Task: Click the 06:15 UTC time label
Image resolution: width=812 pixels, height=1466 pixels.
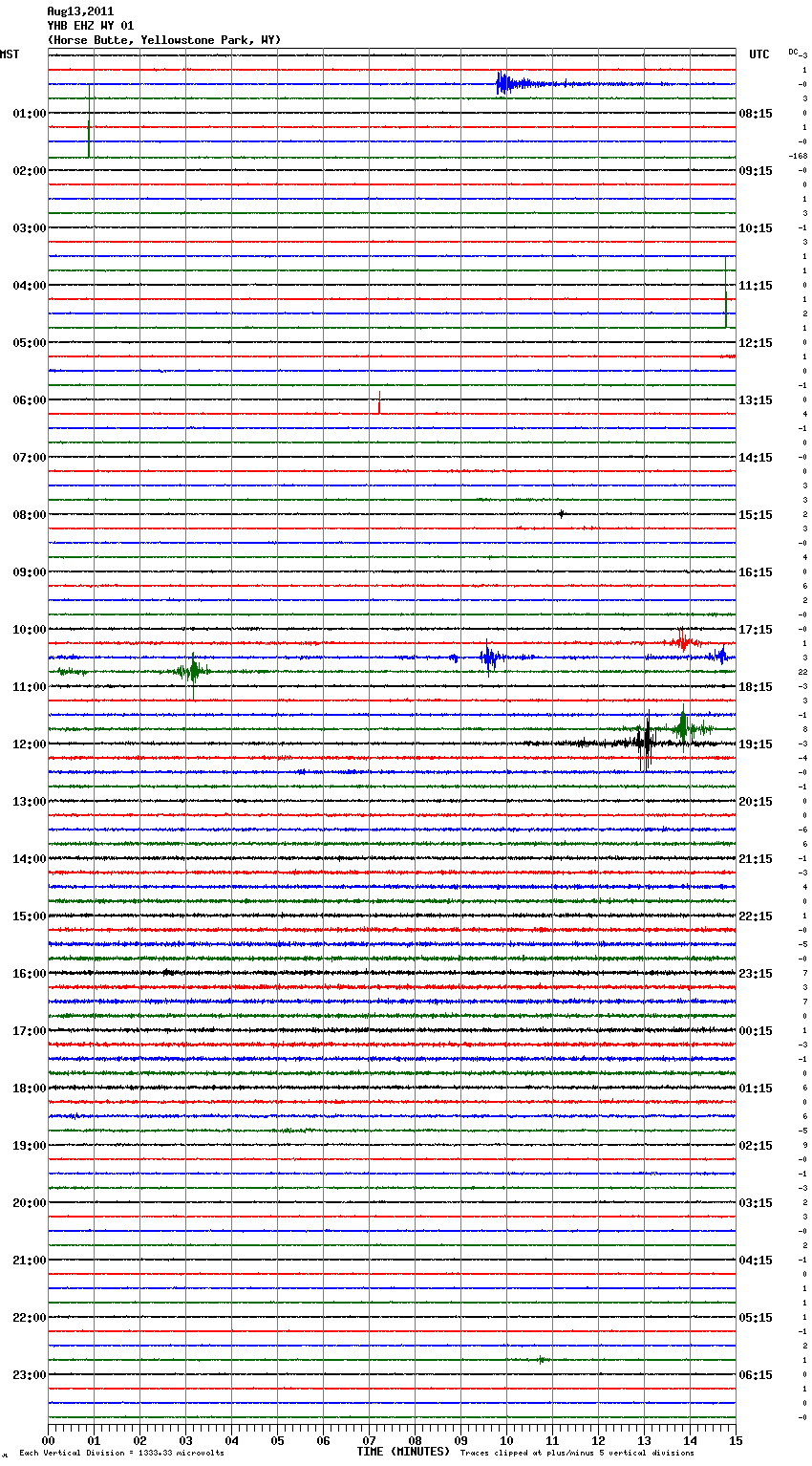Action: [756, 1374]
